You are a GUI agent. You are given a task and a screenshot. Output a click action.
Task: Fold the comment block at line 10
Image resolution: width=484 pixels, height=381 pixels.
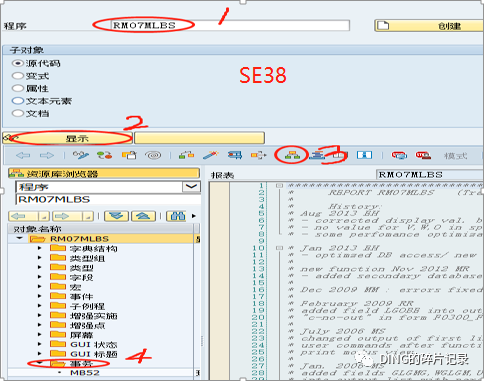pos(279,248)
